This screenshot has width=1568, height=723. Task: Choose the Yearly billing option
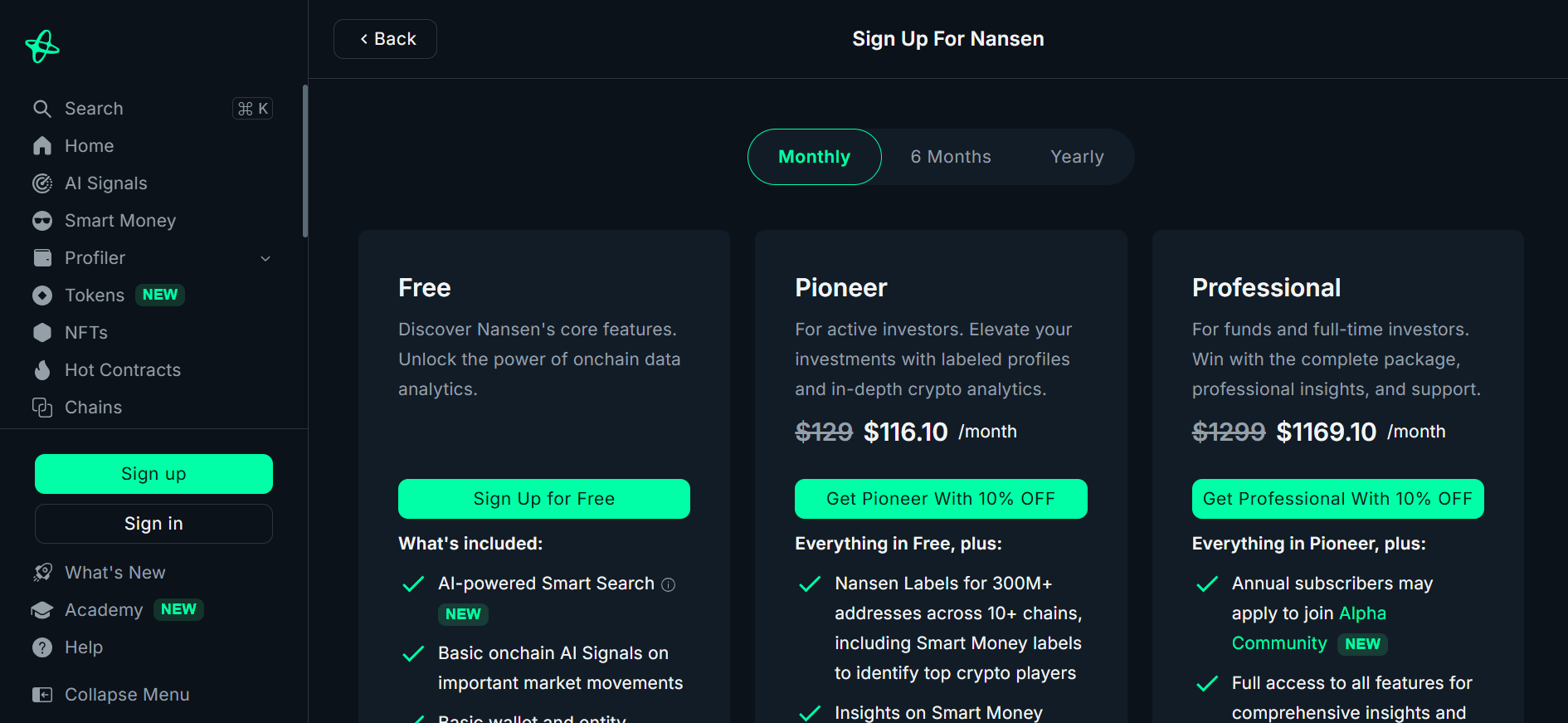(x=1077, y=157)
